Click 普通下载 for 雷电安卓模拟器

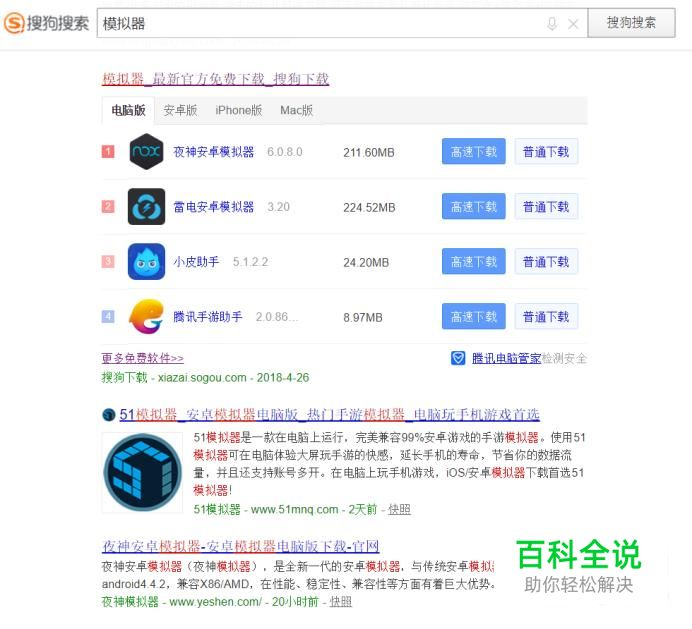[x=546, y=206]
